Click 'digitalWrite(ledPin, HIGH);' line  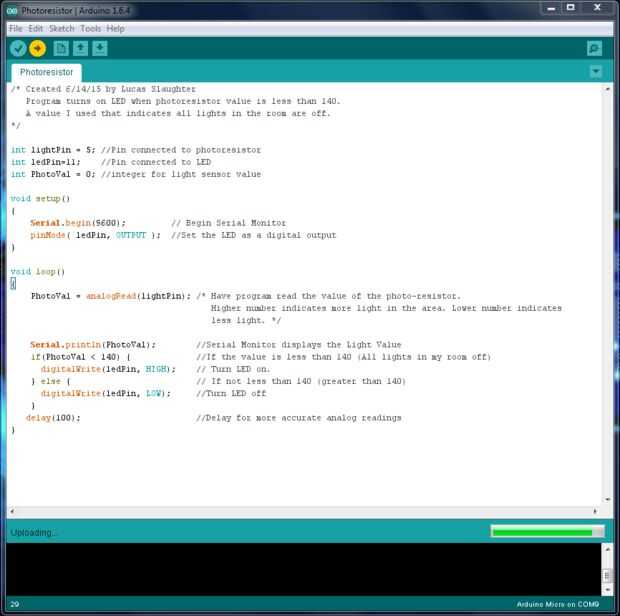click(108, 369)
